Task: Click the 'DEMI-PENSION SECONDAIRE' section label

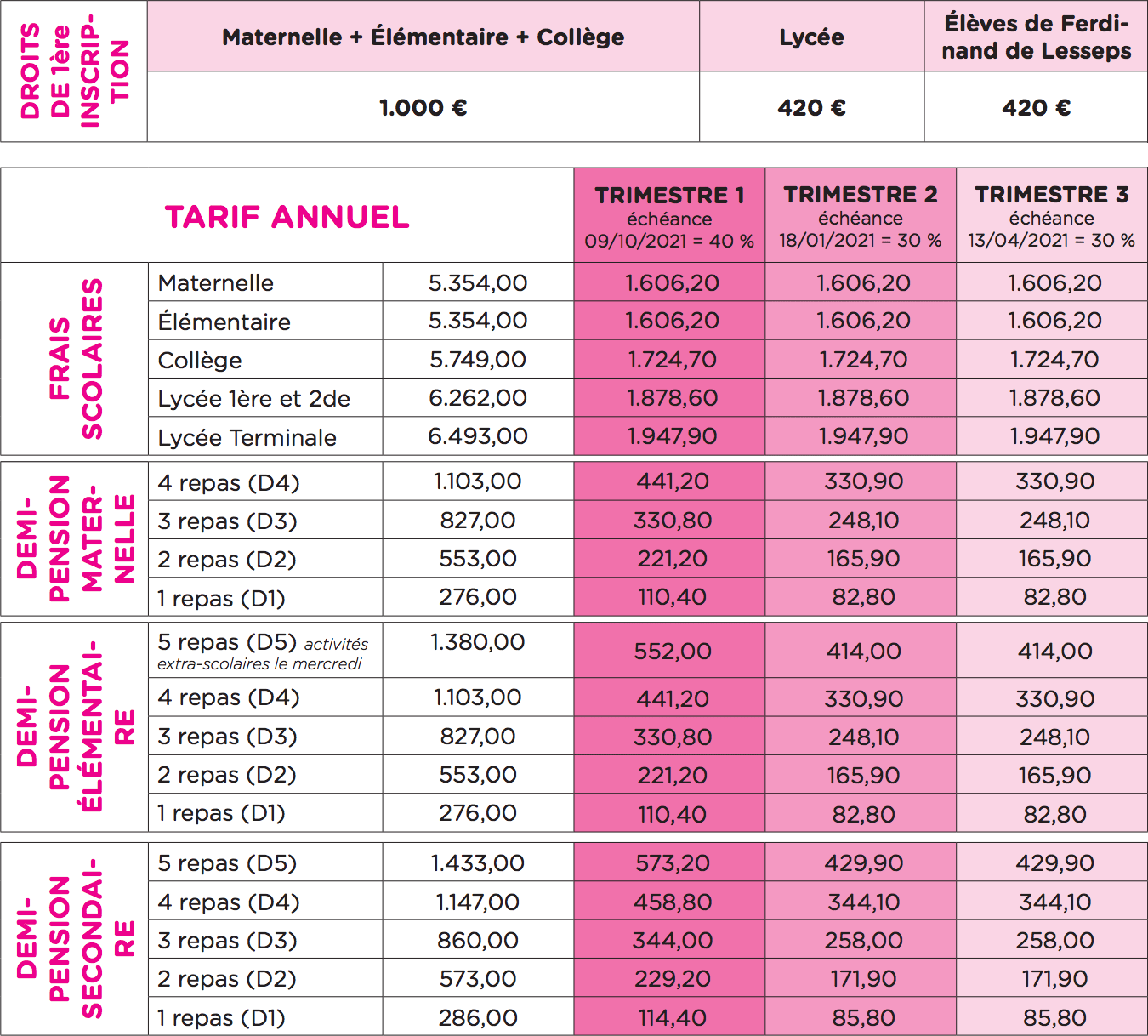Action: (x=75, y=938)
